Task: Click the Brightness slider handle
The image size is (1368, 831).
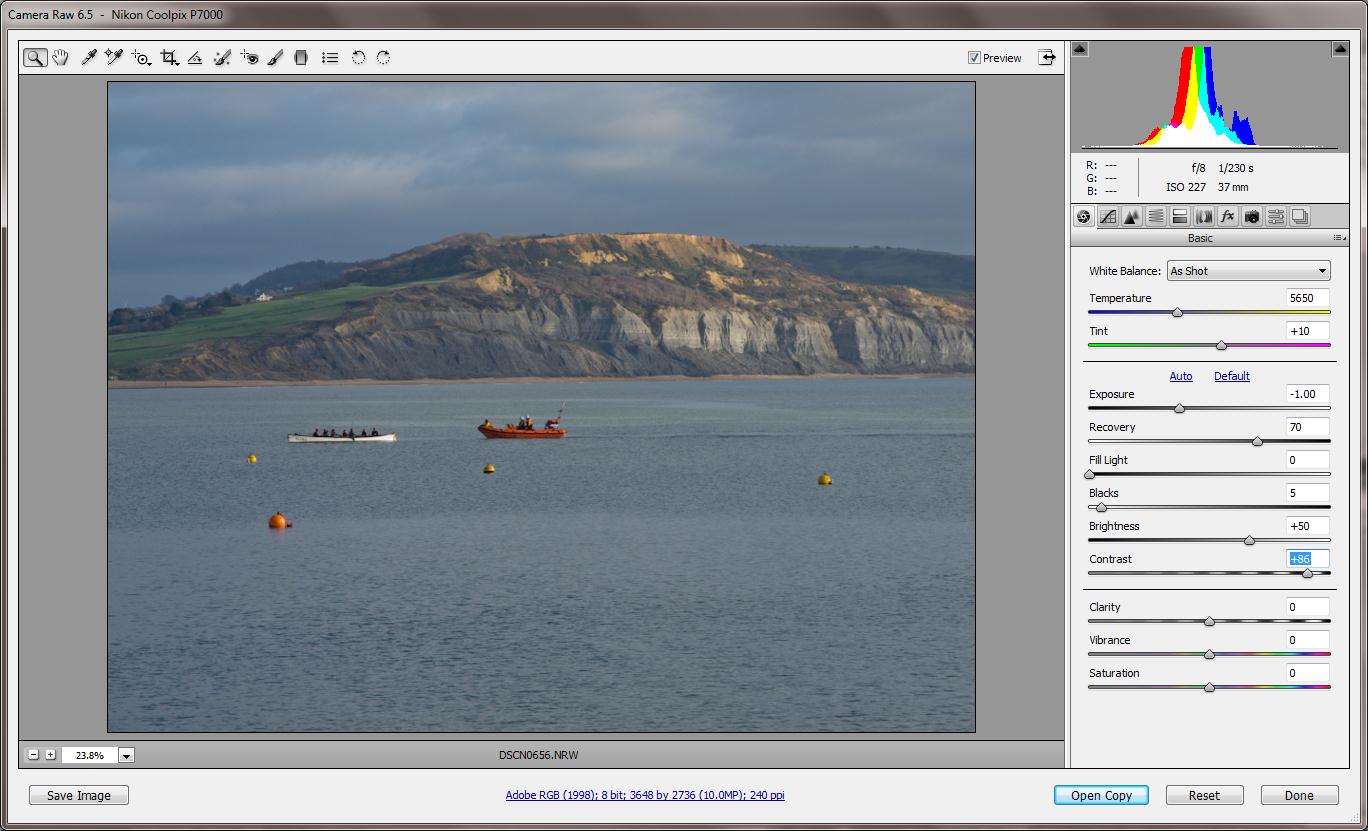Action: [x=1249, y=541]
